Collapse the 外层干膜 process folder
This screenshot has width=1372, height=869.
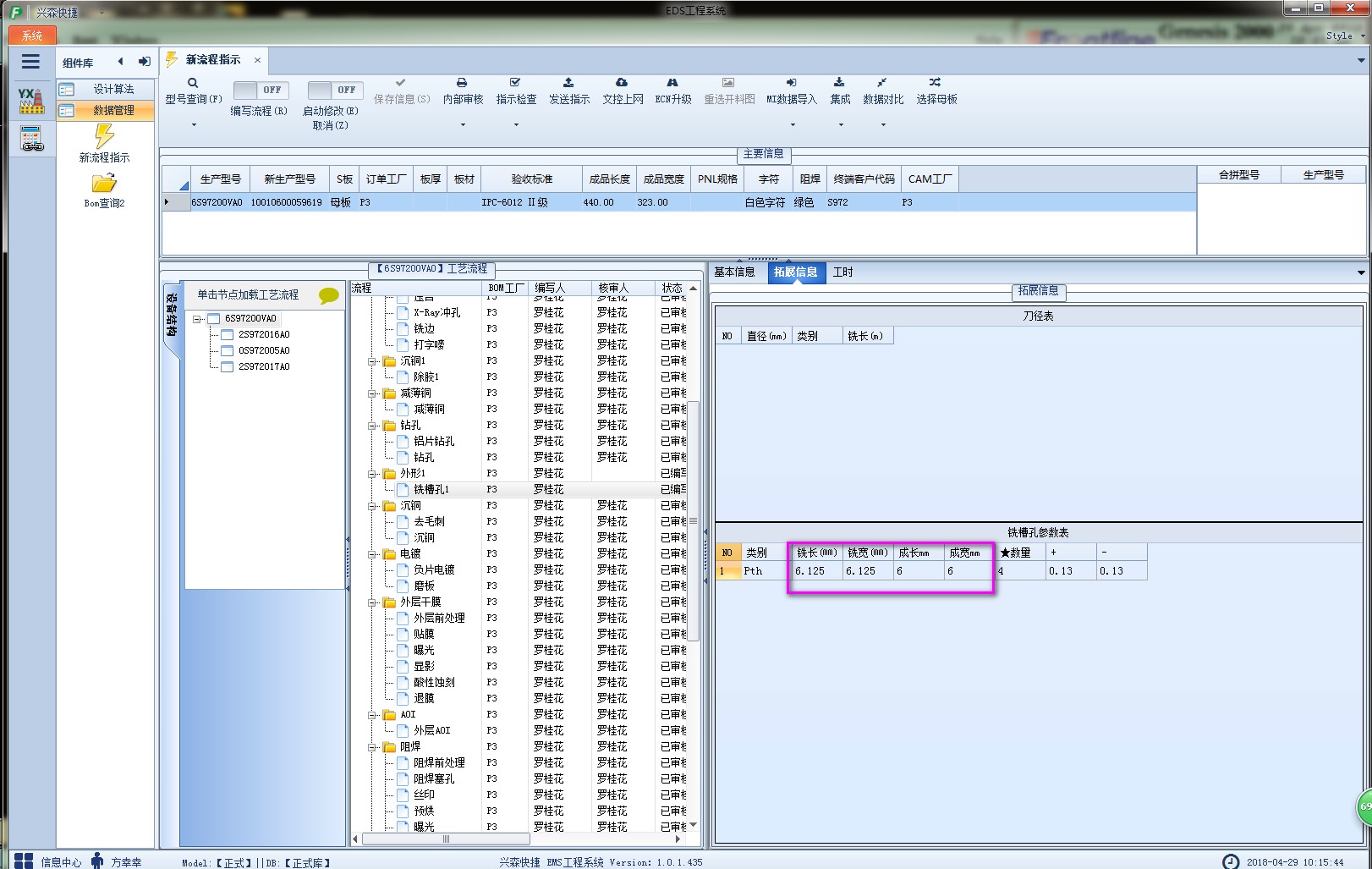pos(372,602)
